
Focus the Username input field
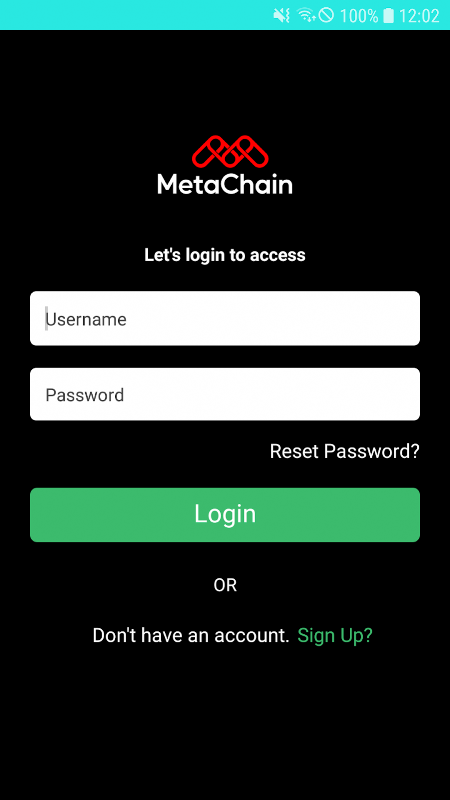[225, 318]
